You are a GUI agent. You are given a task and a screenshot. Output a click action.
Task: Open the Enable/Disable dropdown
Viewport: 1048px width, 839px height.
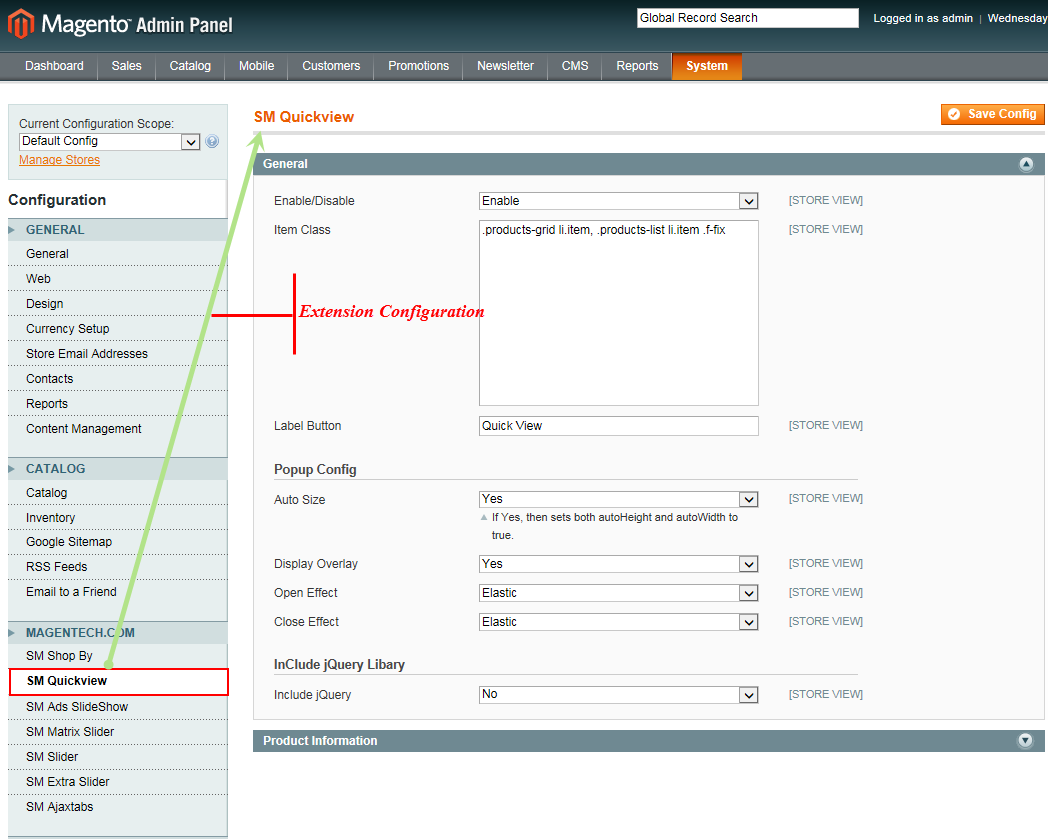618,201
